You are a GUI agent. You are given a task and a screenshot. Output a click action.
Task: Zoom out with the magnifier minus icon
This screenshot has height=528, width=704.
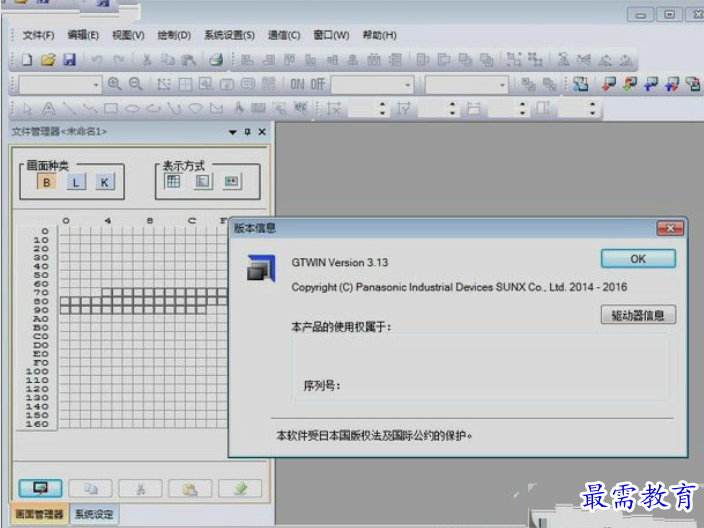point(136,84)
